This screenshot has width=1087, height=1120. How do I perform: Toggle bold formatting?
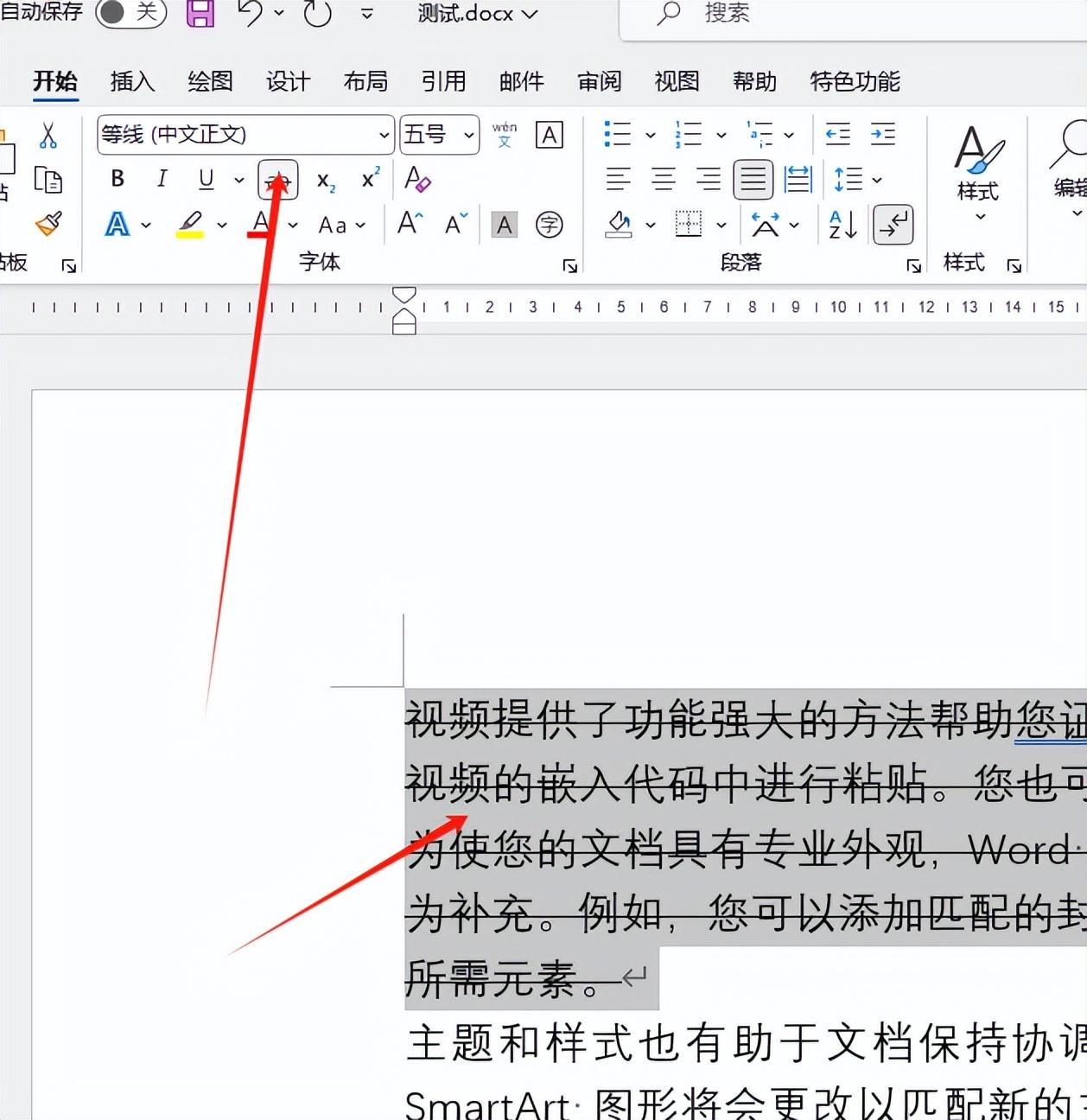[x=118, y=179]
